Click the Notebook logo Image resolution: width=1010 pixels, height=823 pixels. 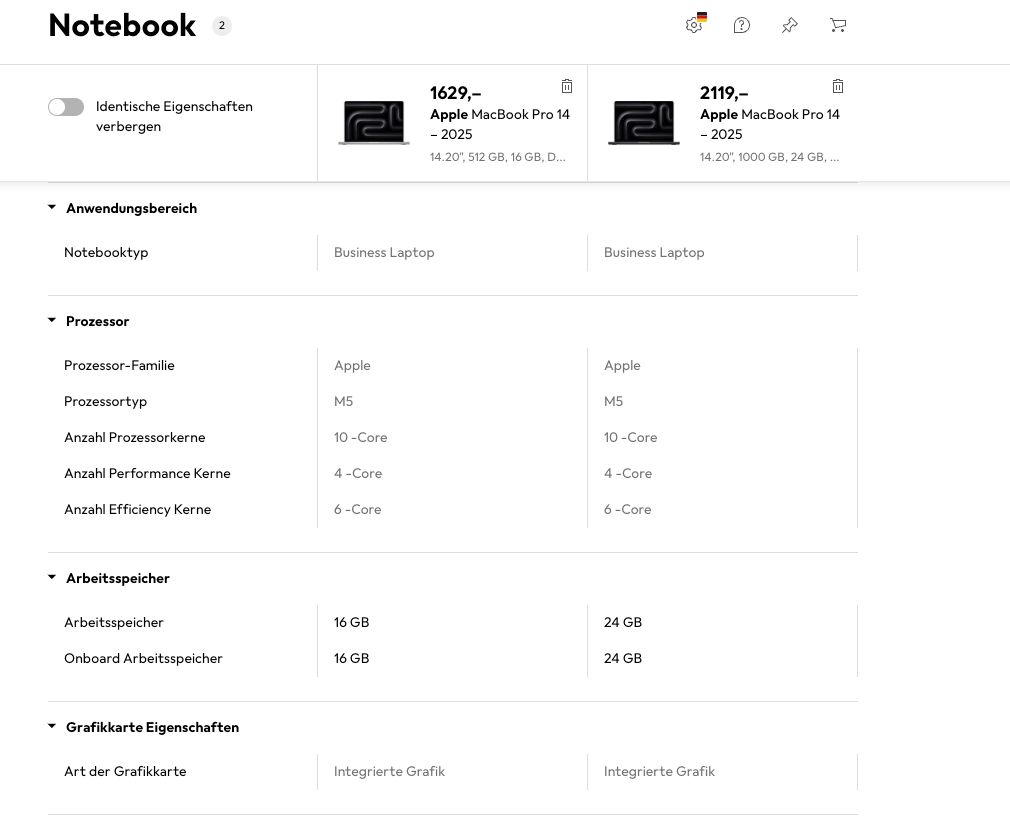coord(122,25)
